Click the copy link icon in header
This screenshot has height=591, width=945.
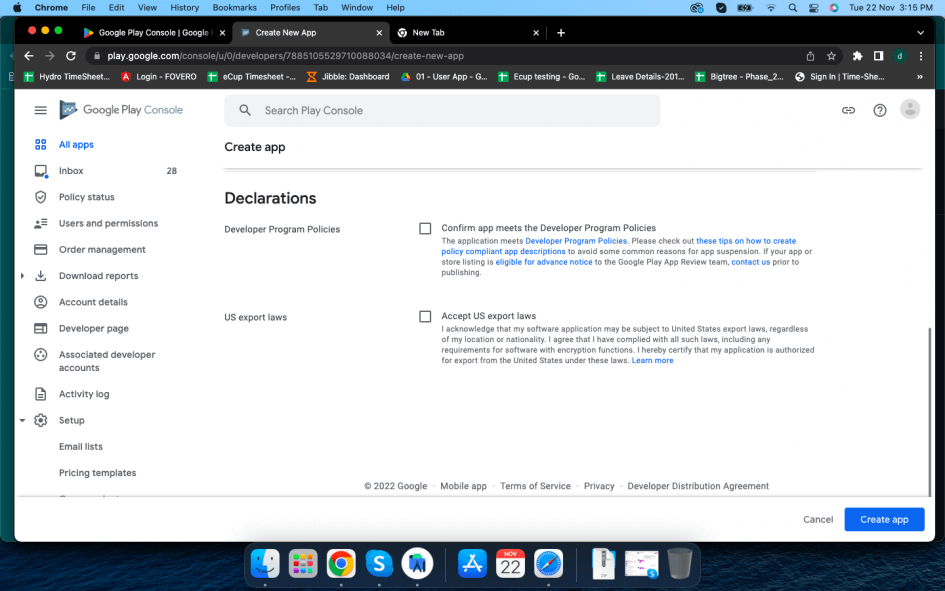(x=848, y=110)
